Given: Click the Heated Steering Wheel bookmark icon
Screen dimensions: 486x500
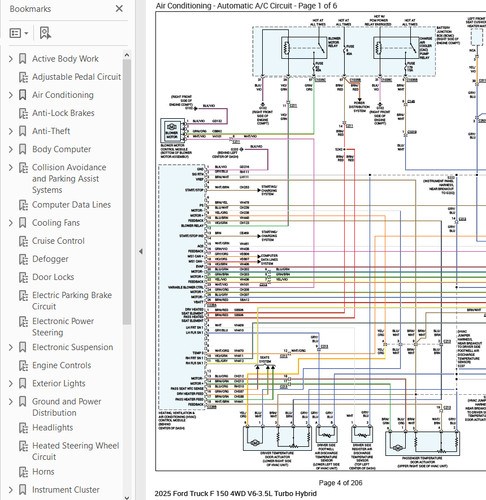Looking at the screenshot, I should pyautogui.click(x=23, y=446).
